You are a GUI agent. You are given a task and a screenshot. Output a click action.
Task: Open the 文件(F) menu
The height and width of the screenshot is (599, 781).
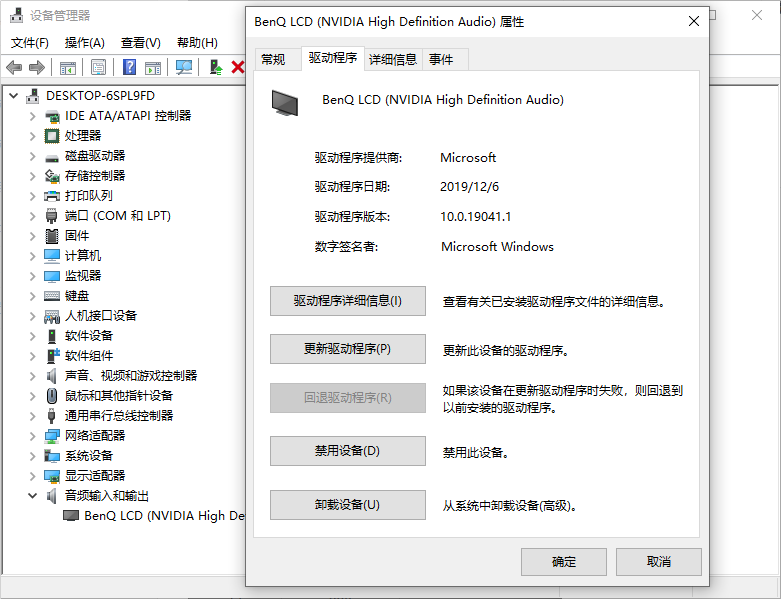pyautogui.click(x=29, y=43)
